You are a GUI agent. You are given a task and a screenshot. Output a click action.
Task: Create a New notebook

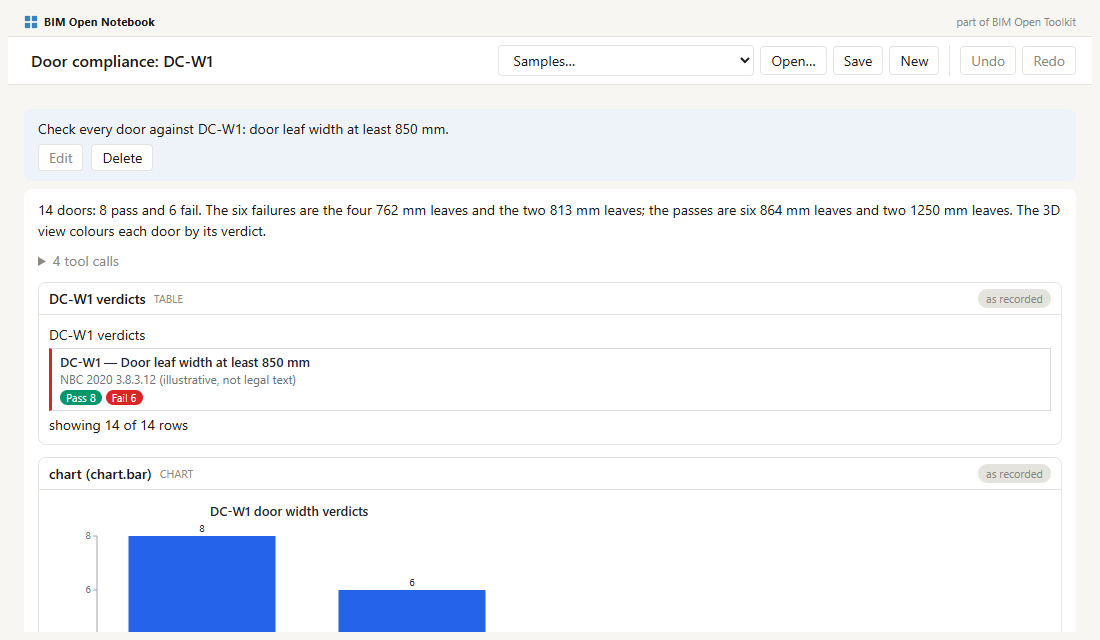click(x=914, y=61)
